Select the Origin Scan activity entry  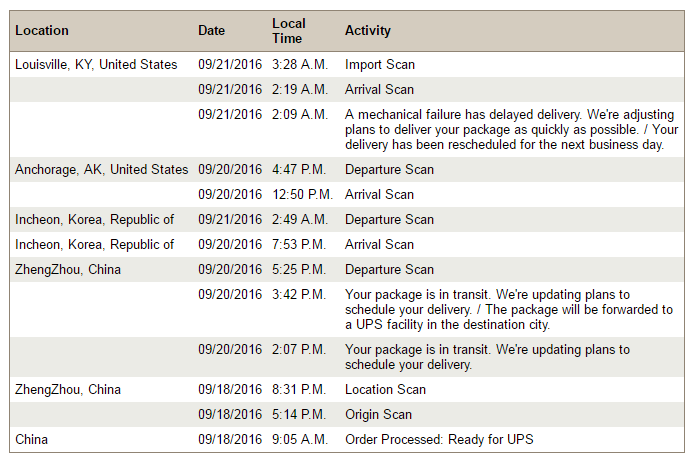click(x=378, y=414)
